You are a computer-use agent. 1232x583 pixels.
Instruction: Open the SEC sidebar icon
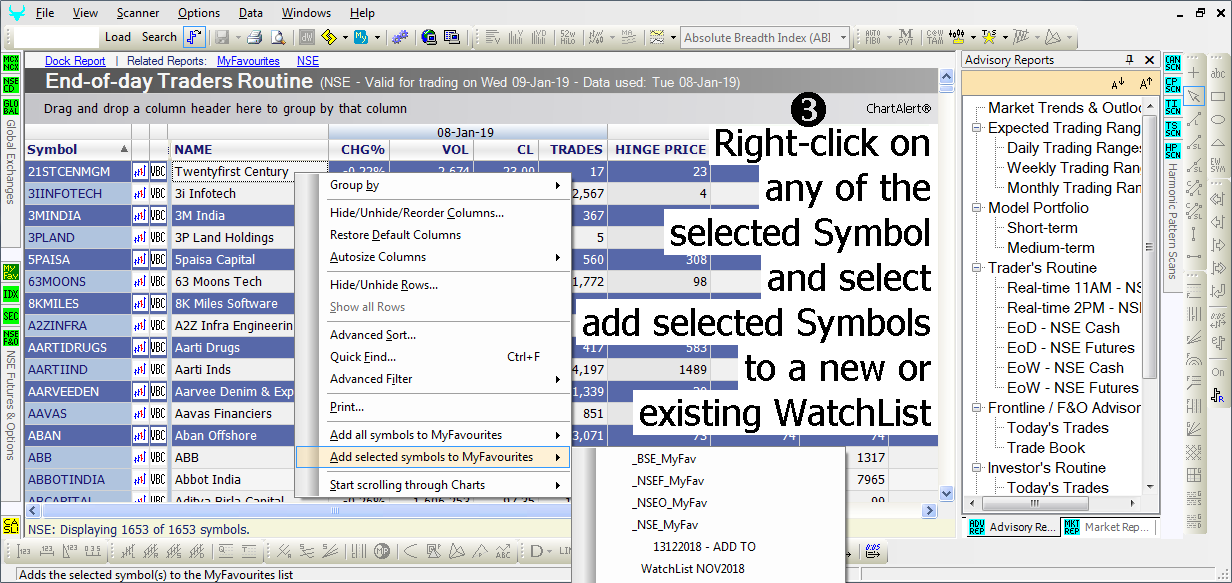pos(11,316)
